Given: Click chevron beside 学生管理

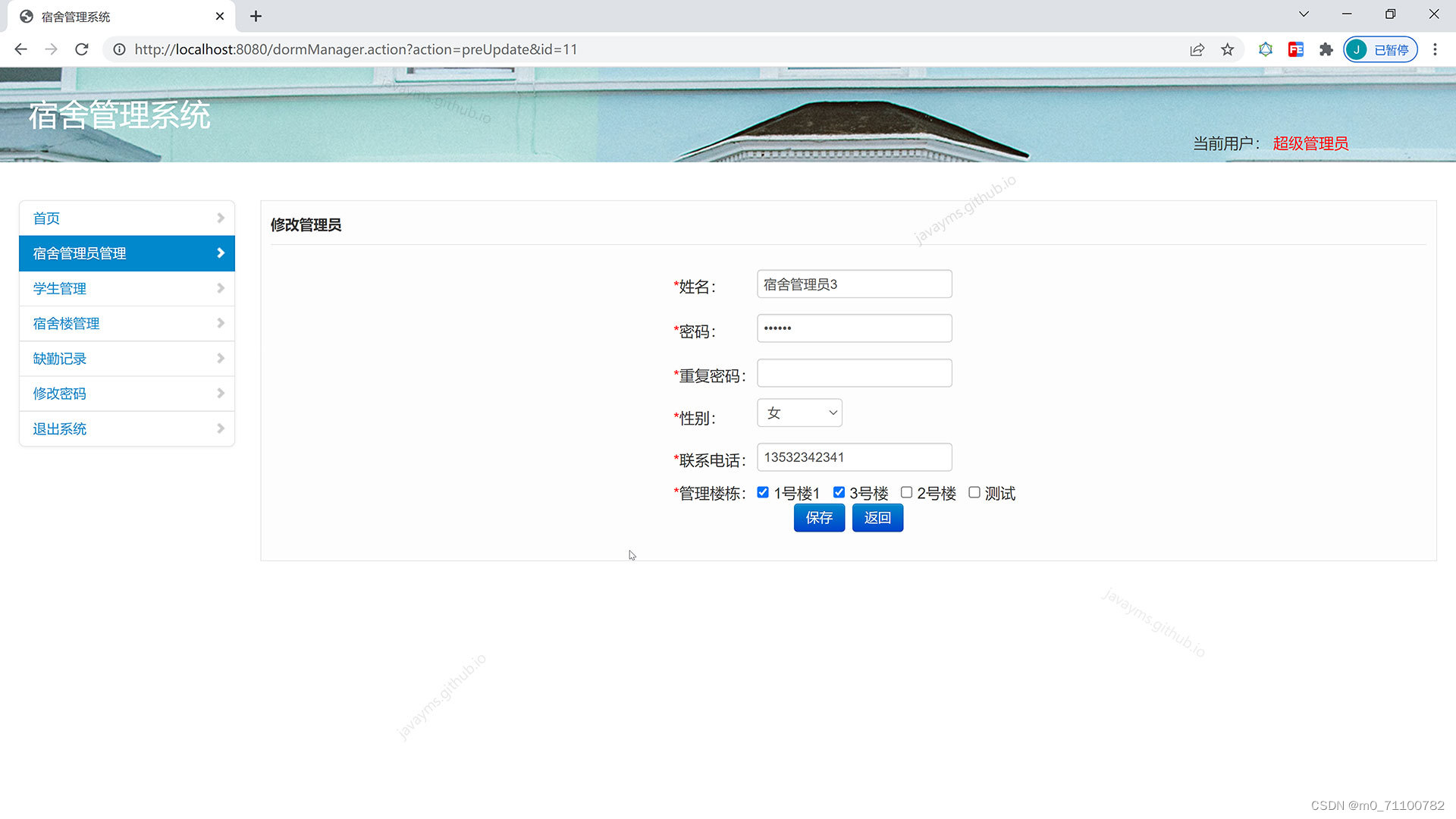Looking at the screenshot, I should [221, 288].
